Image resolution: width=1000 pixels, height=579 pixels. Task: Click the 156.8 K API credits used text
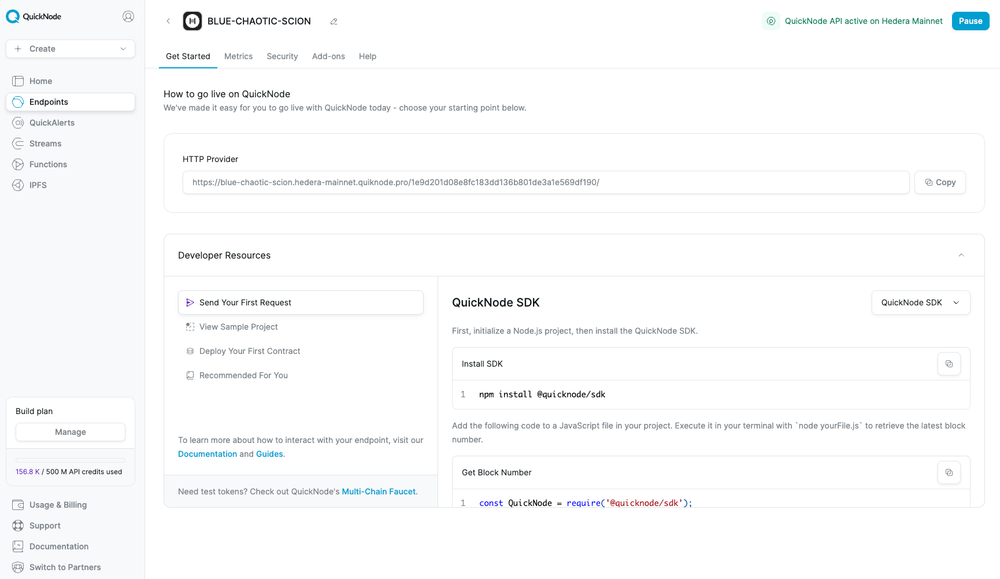(69, 472)
